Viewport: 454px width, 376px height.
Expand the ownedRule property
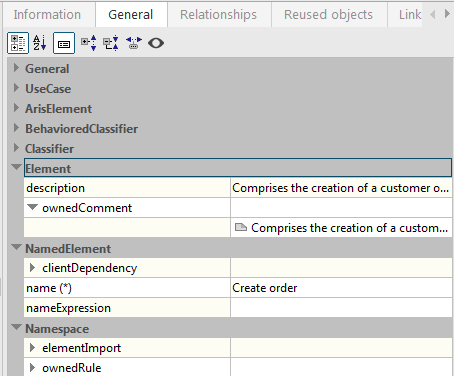click(32, 368)
